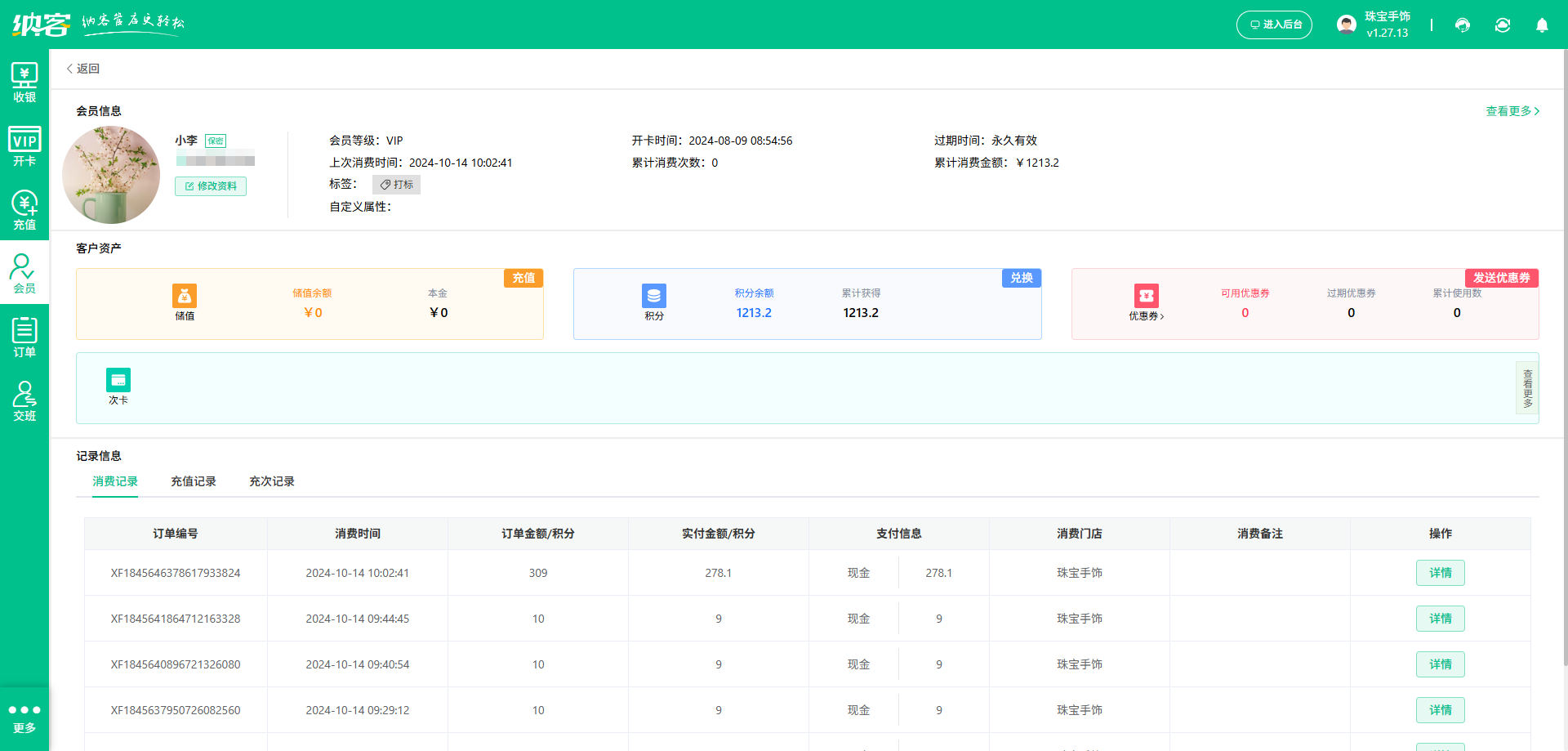
Task: Click the 次卡 card icon
Action: [x=118, y=387]
